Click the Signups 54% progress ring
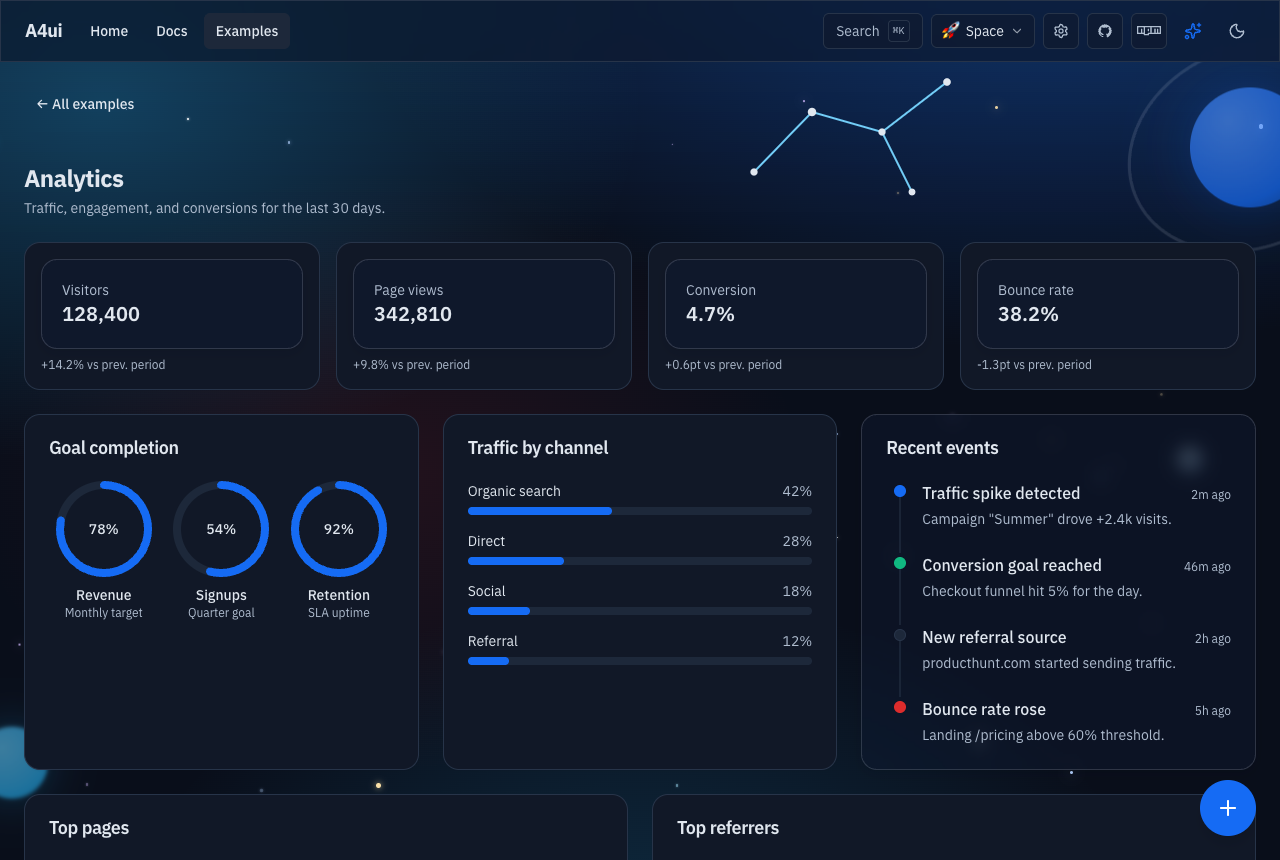Screen dimensions: 1280x860 [x=221, y=529]
